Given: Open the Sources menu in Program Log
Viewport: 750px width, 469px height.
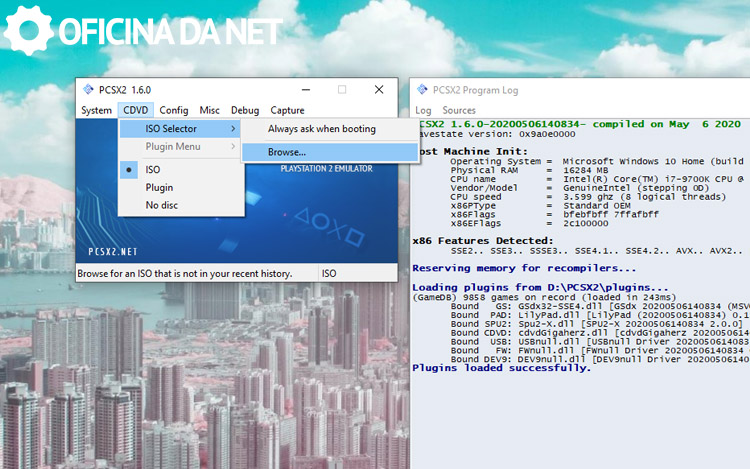Looking at the screenshot, I should coord(459,110).
